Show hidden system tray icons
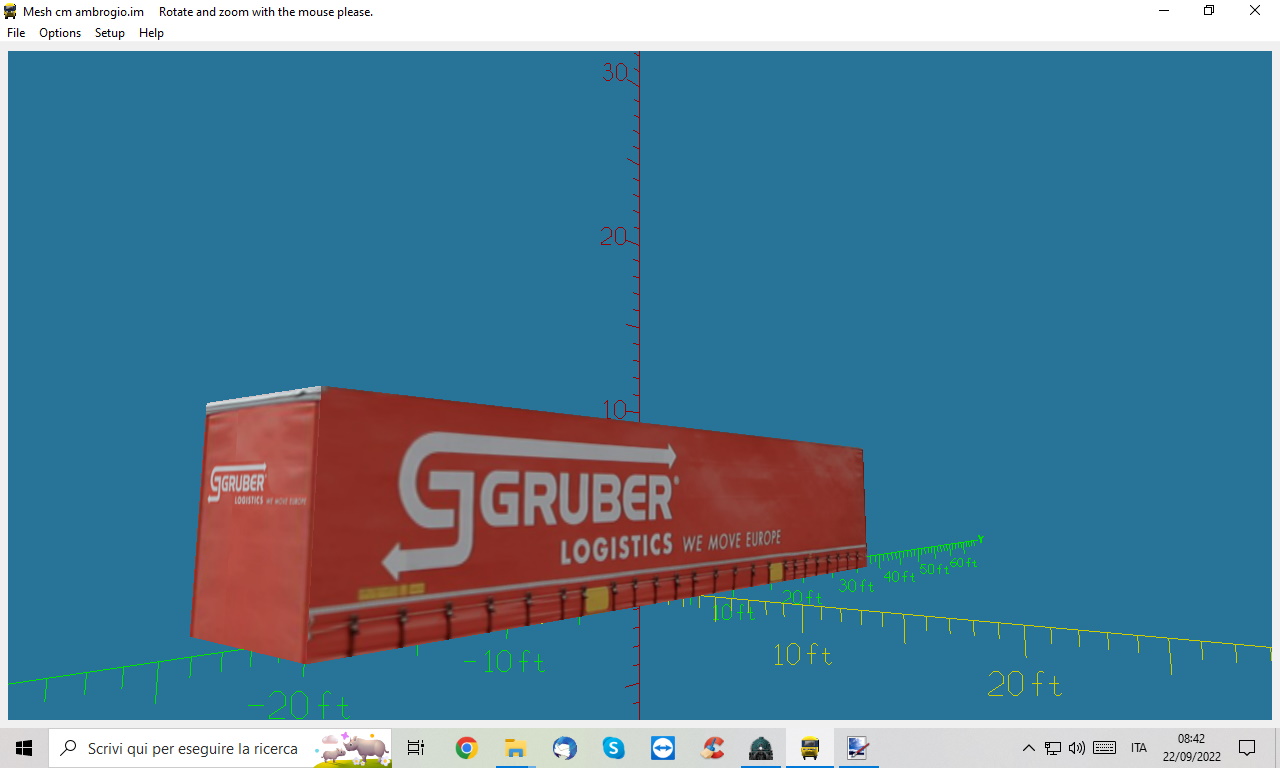 [x=1028, y=748]
